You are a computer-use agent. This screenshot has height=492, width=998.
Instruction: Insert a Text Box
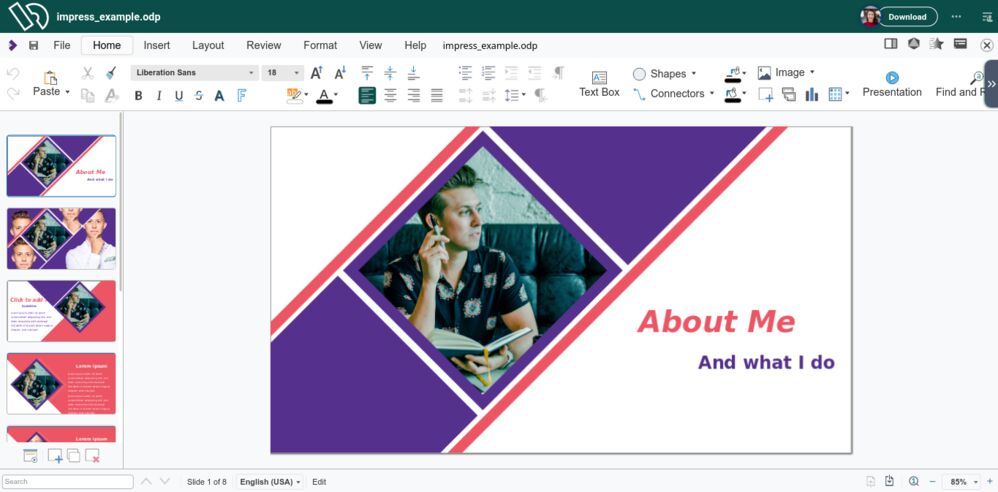tap(599, 83)
